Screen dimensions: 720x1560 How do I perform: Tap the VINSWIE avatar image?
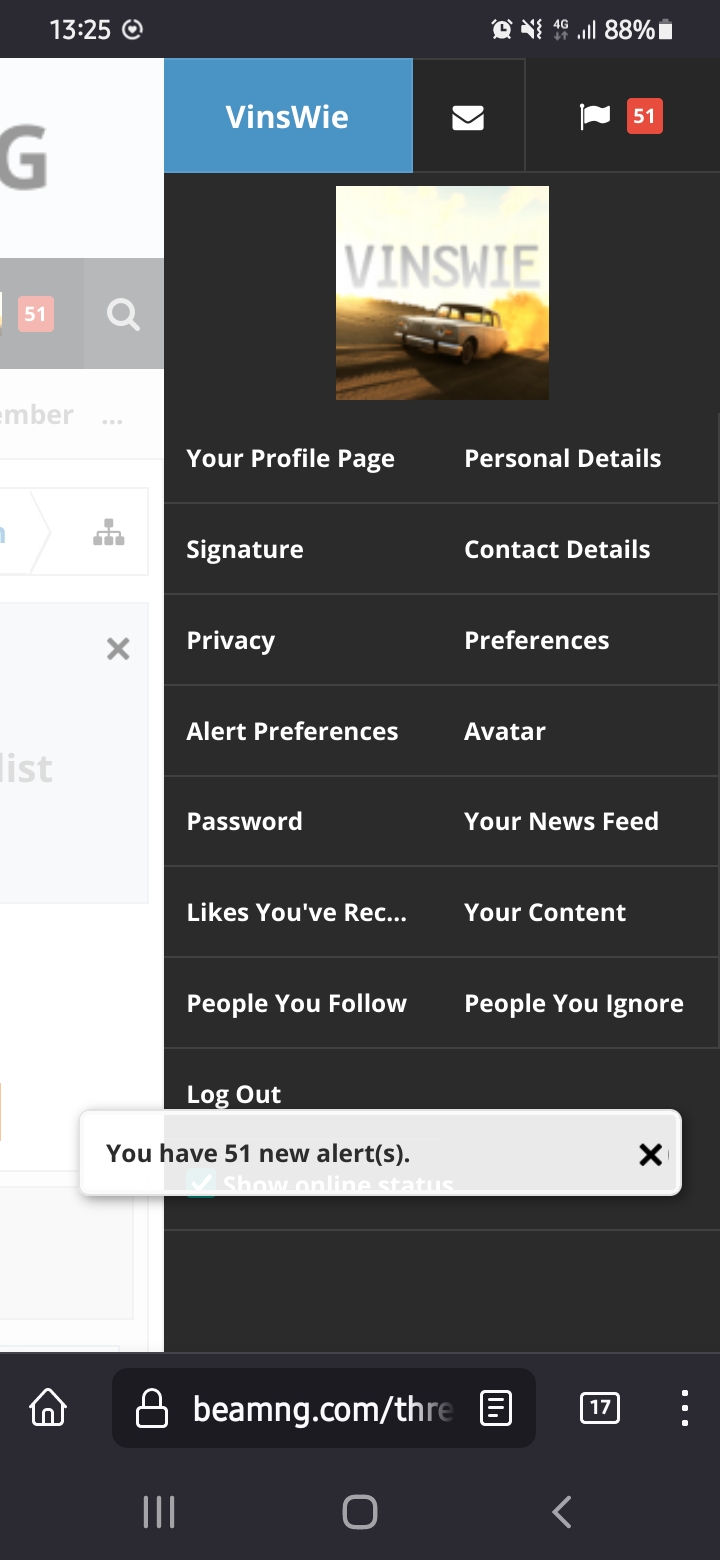(442, 293)
